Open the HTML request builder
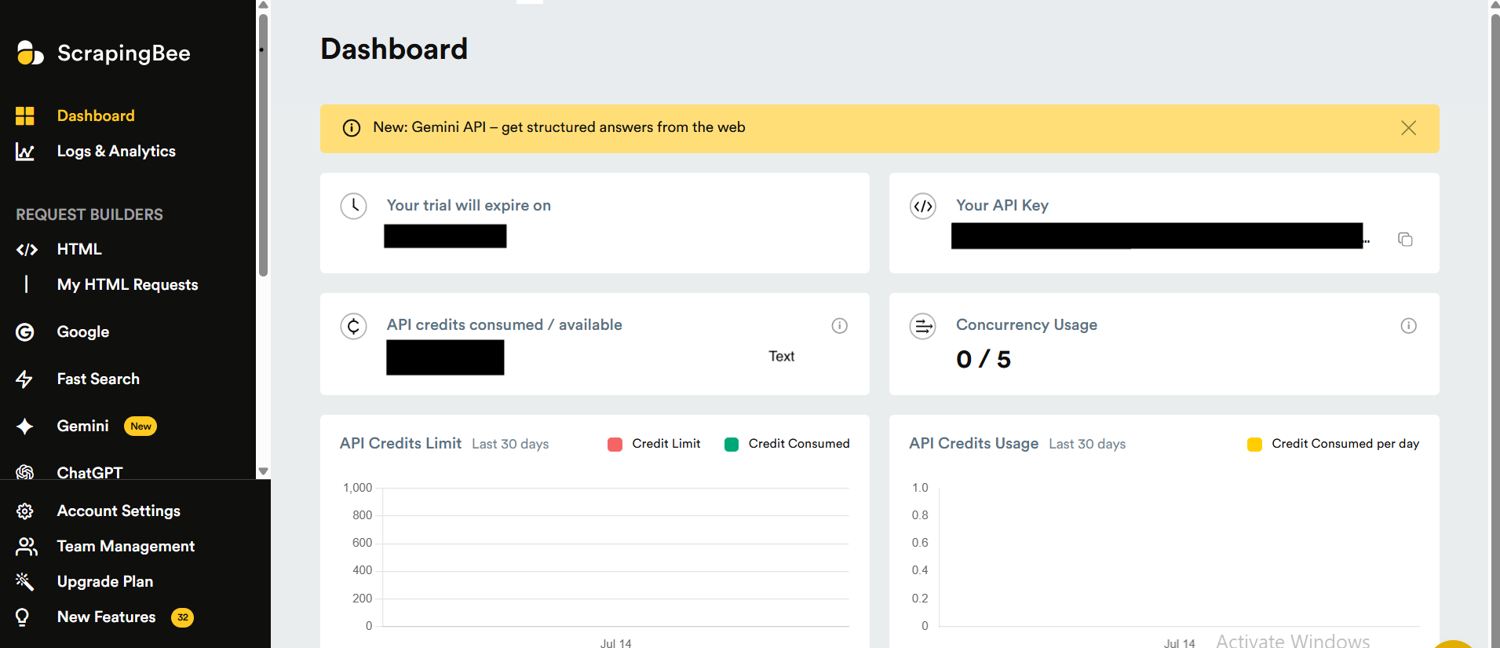The height and width of the screenshot is (648, 1500). [x=79, y=250]
